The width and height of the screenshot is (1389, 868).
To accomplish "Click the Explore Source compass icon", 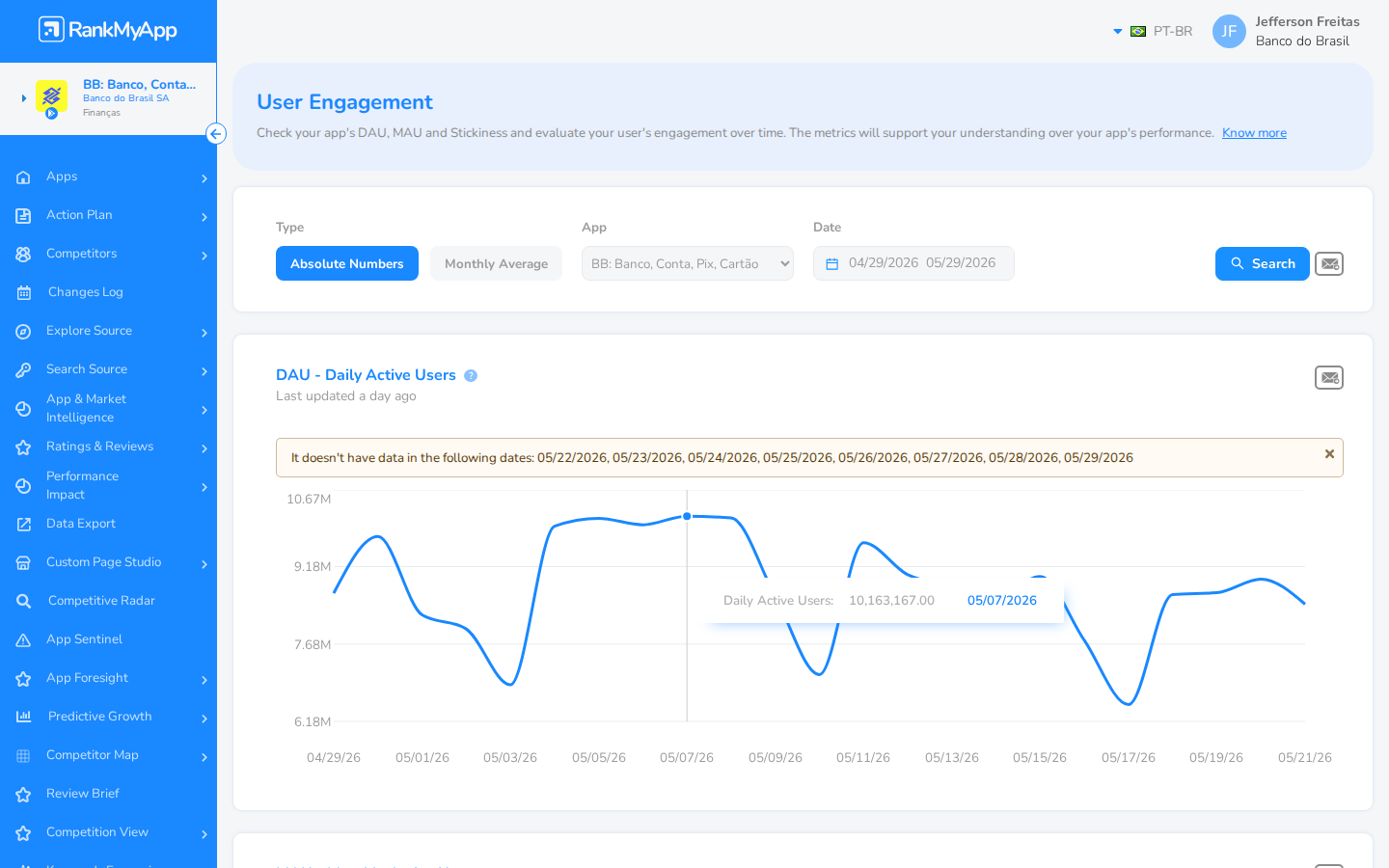I will pos(23,332).
